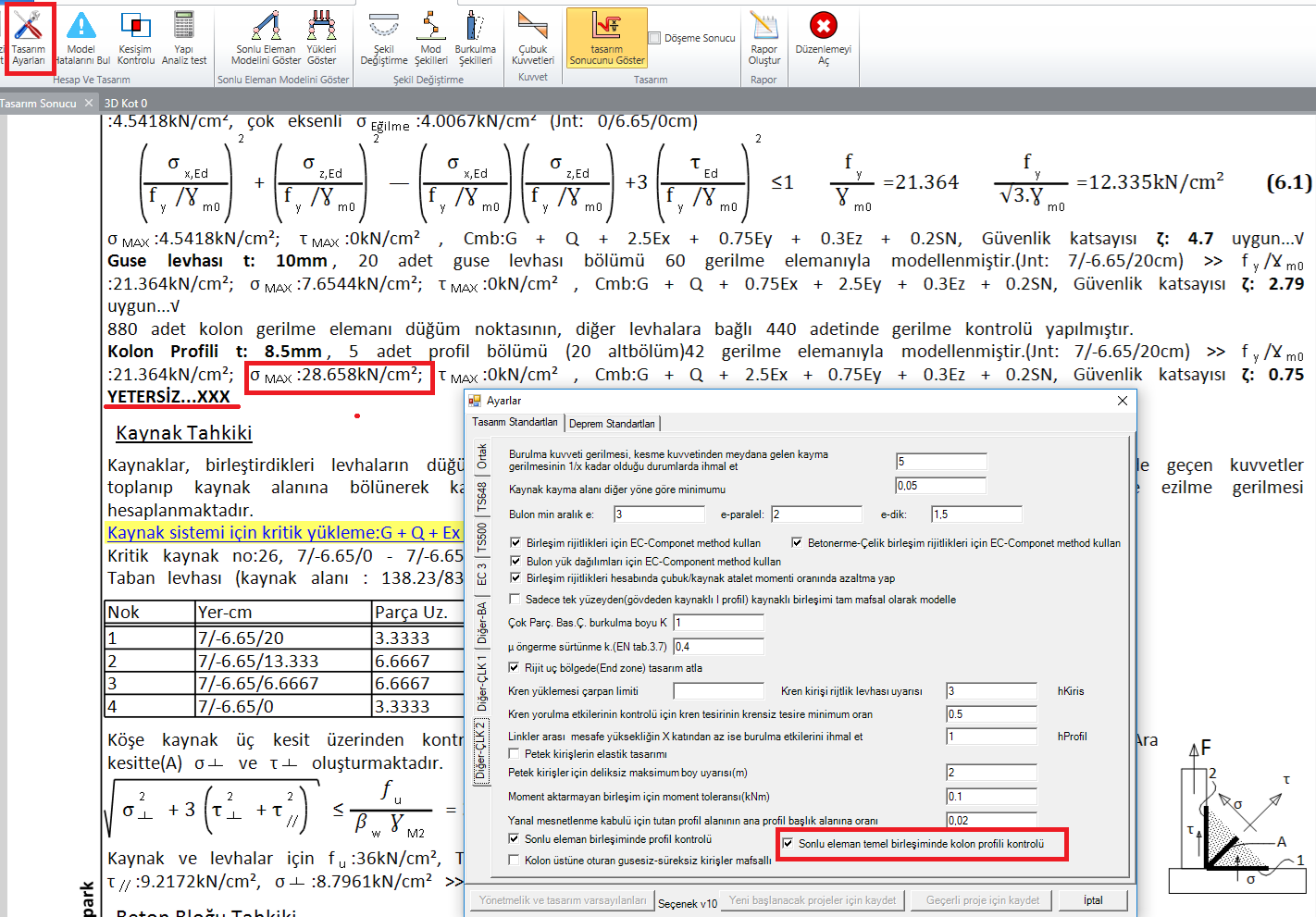Screen dimensions: 1316x917
Task: Click Geçerli proje için kaydet button
Action: pos(983,900)
